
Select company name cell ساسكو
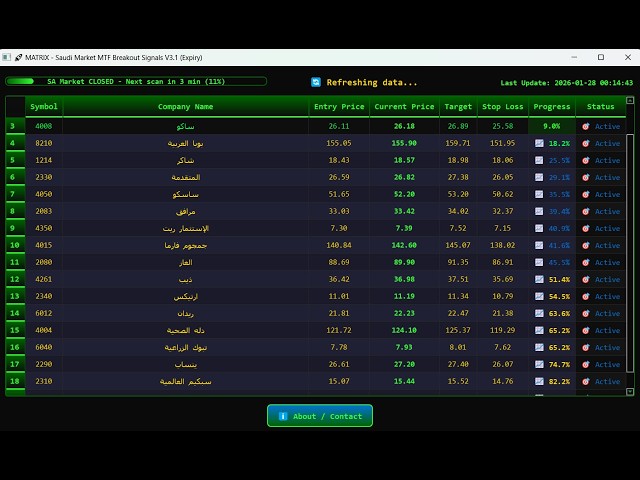[x=186, y=194]
